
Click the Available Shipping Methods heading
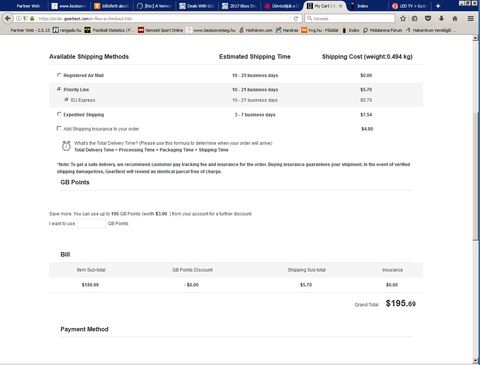89,57
